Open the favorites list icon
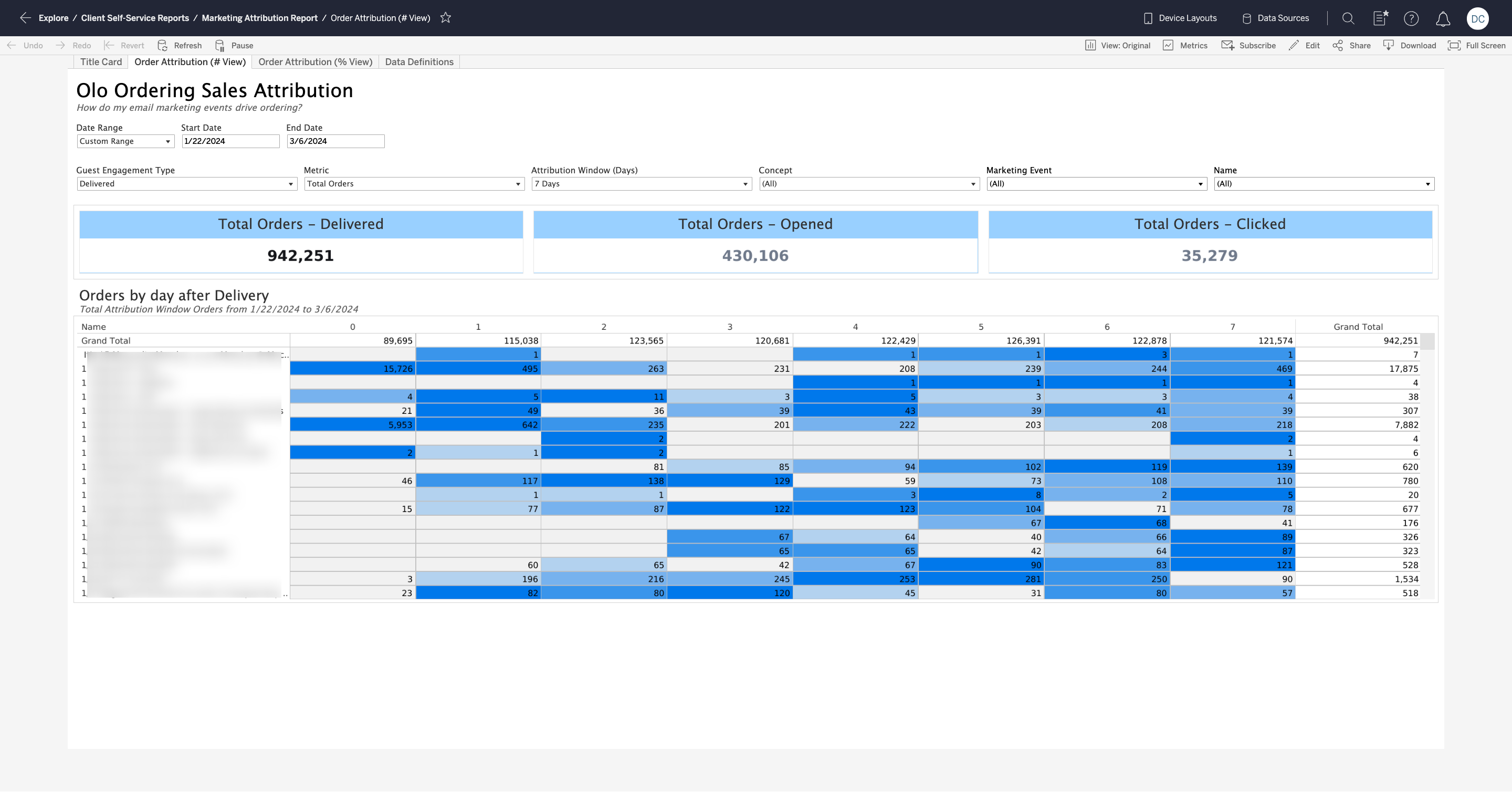The width and height of the screenshot is (1512, 792). (1381, 18)
